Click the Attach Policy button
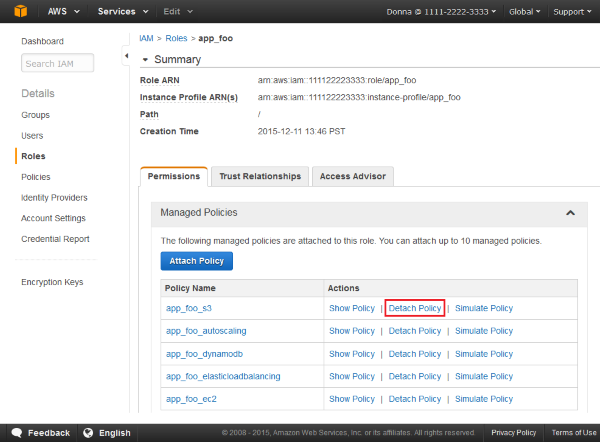Screen dimensions: 600x442 coord(197,261)
